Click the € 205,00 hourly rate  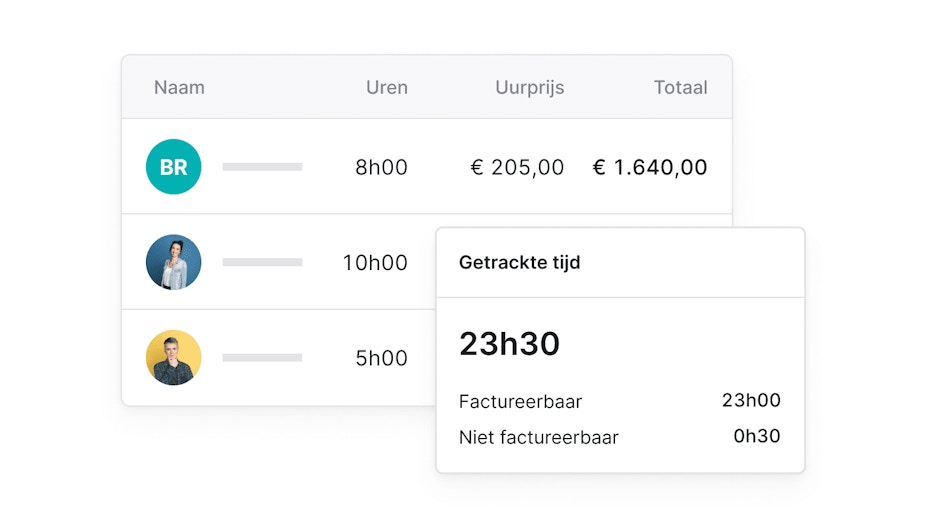click(x=517, y=167)
